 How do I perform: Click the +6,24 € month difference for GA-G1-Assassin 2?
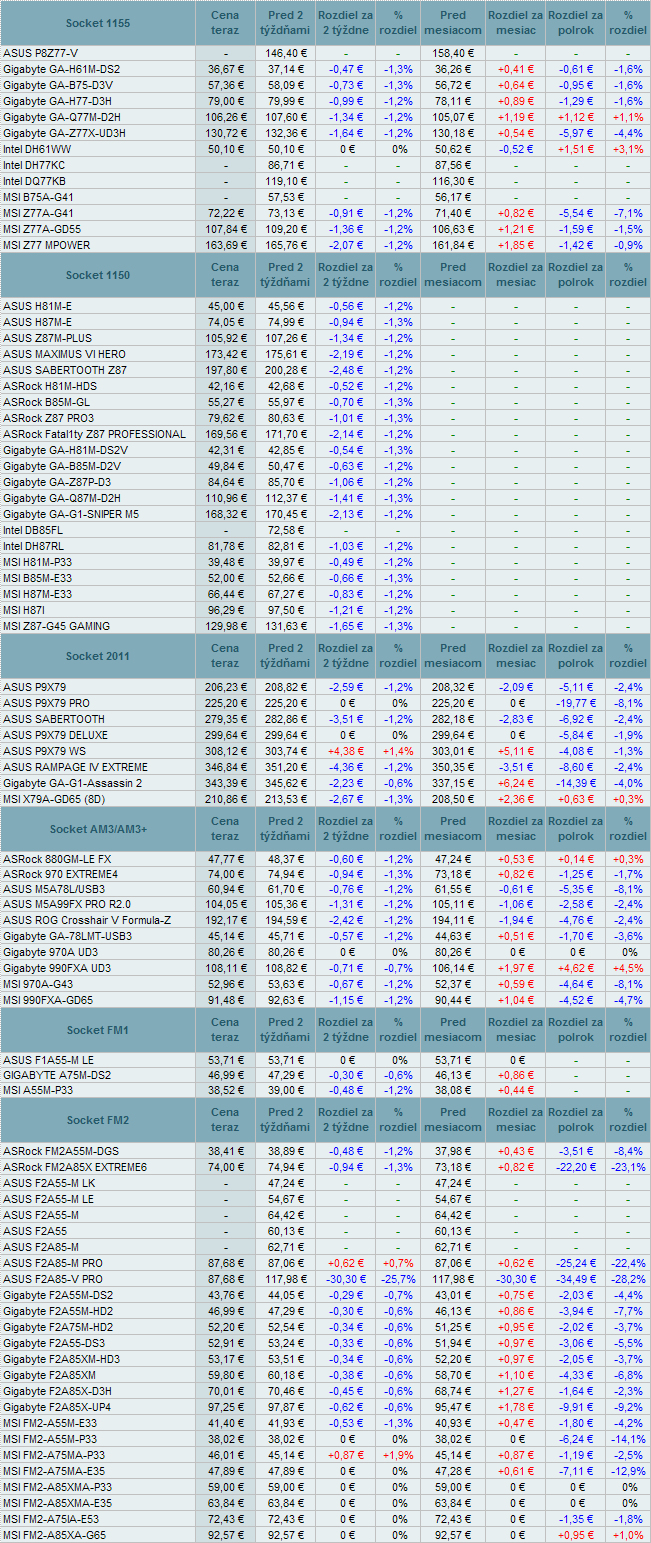click(x=515, y=783)
